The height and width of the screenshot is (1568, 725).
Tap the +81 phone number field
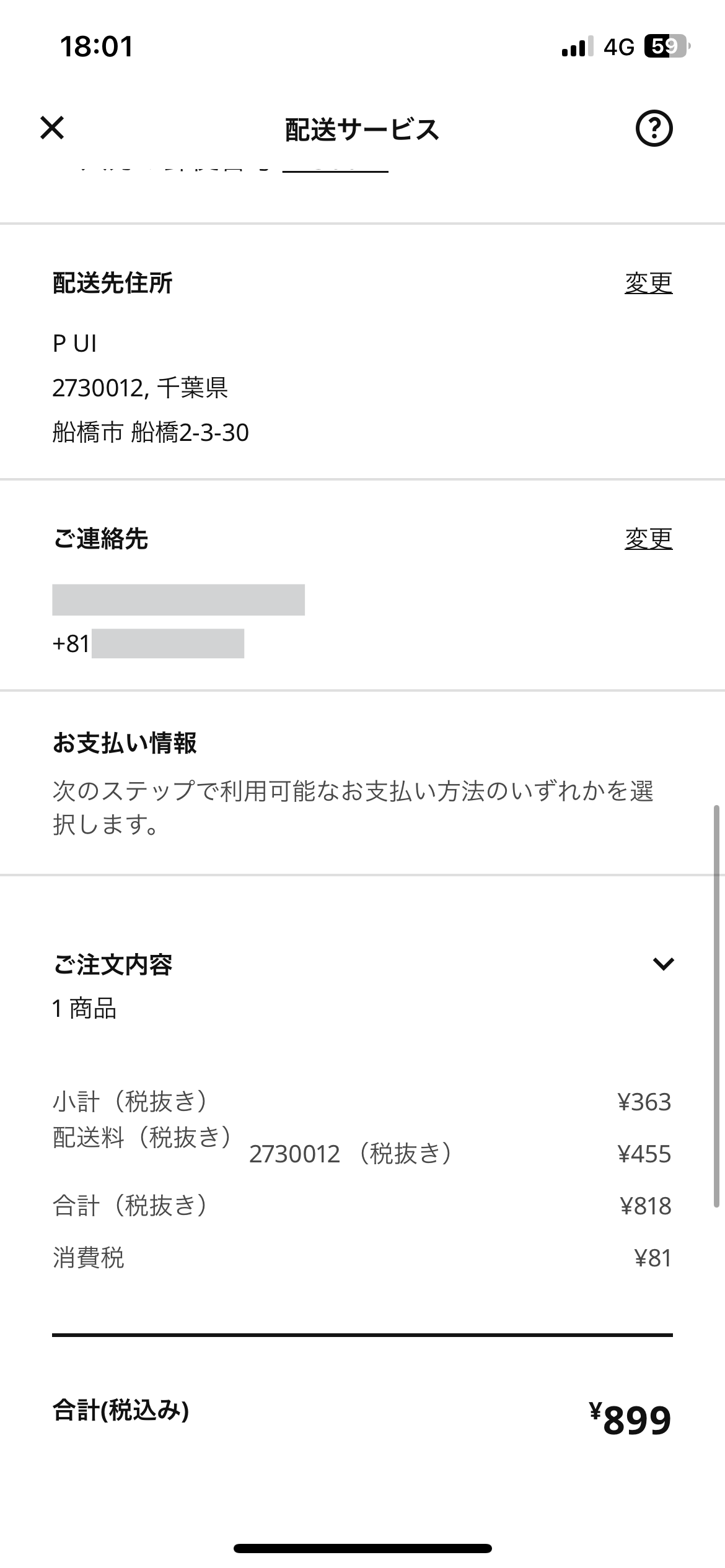(147, 643)
